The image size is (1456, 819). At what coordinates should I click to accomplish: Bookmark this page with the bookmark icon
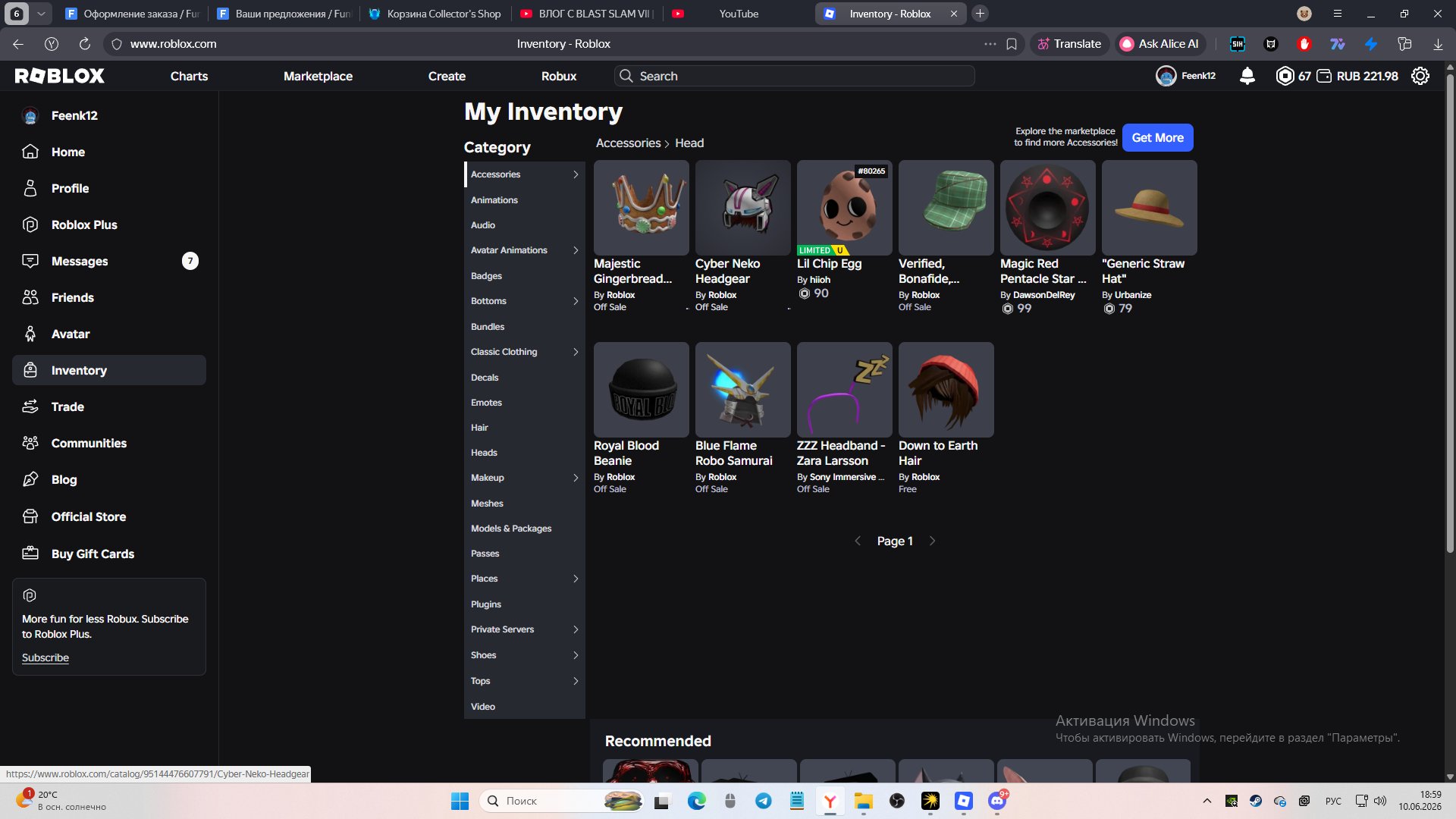1012,44
